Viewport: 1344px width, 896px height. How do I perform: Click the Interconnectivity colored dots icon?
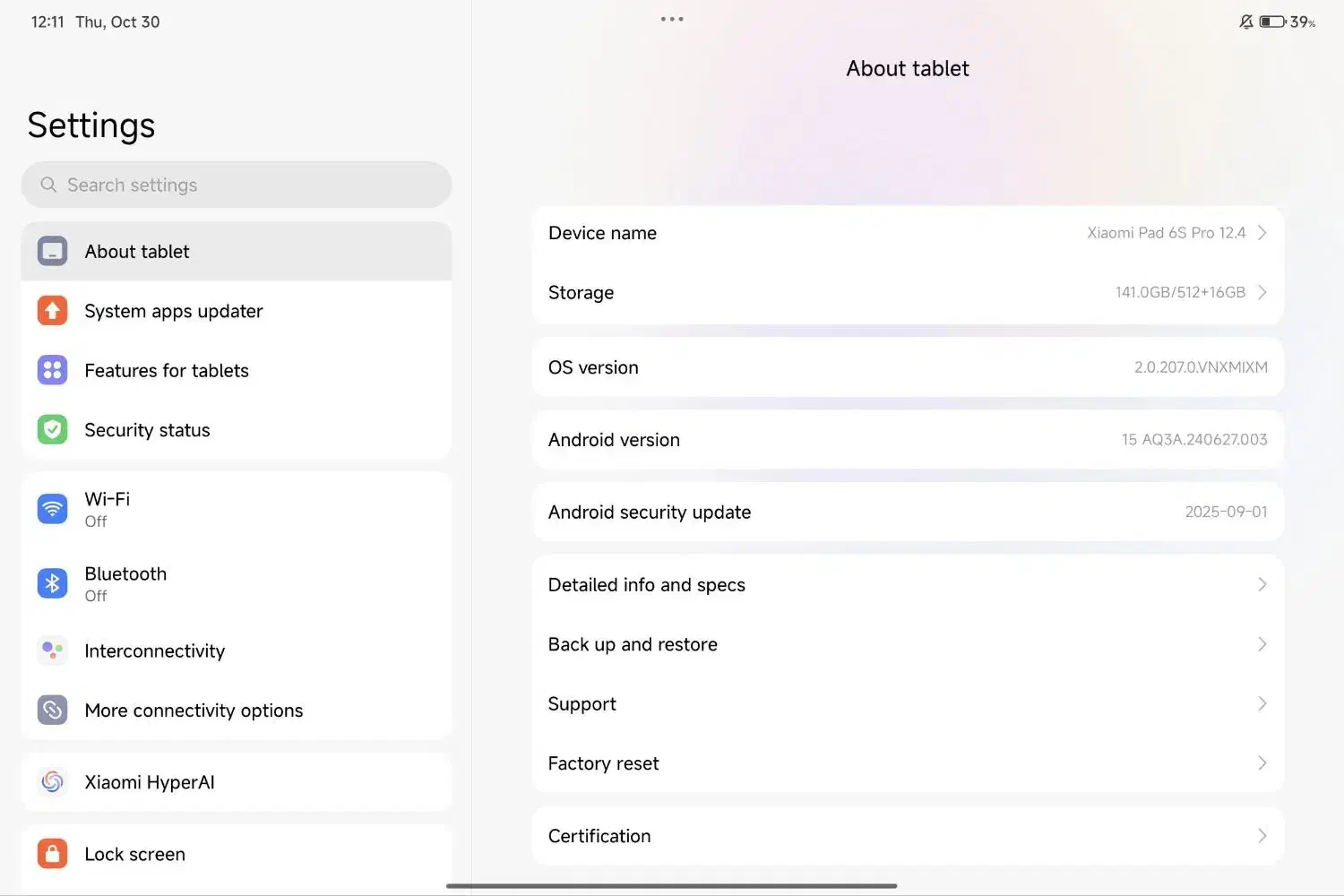coord(52,650)
